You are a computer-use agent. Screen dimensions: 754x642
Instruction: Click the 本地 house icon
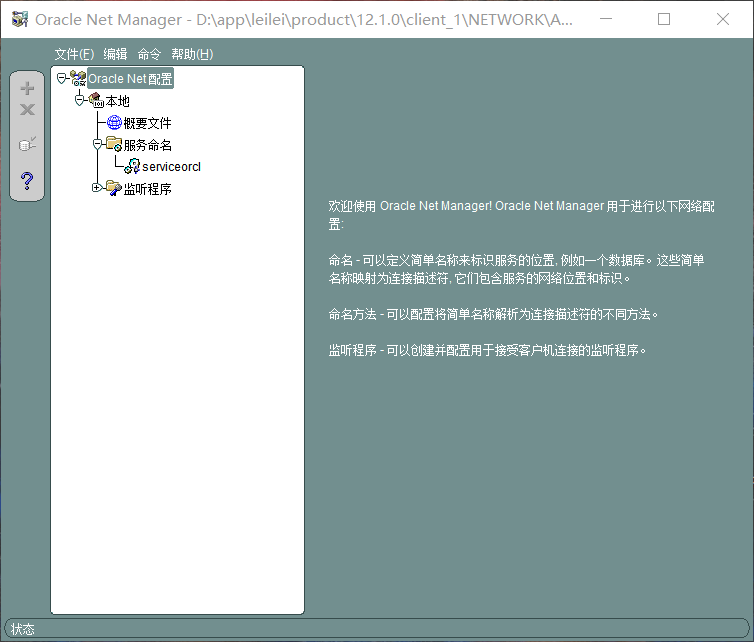pyautogui.click(x=96, y=100)
